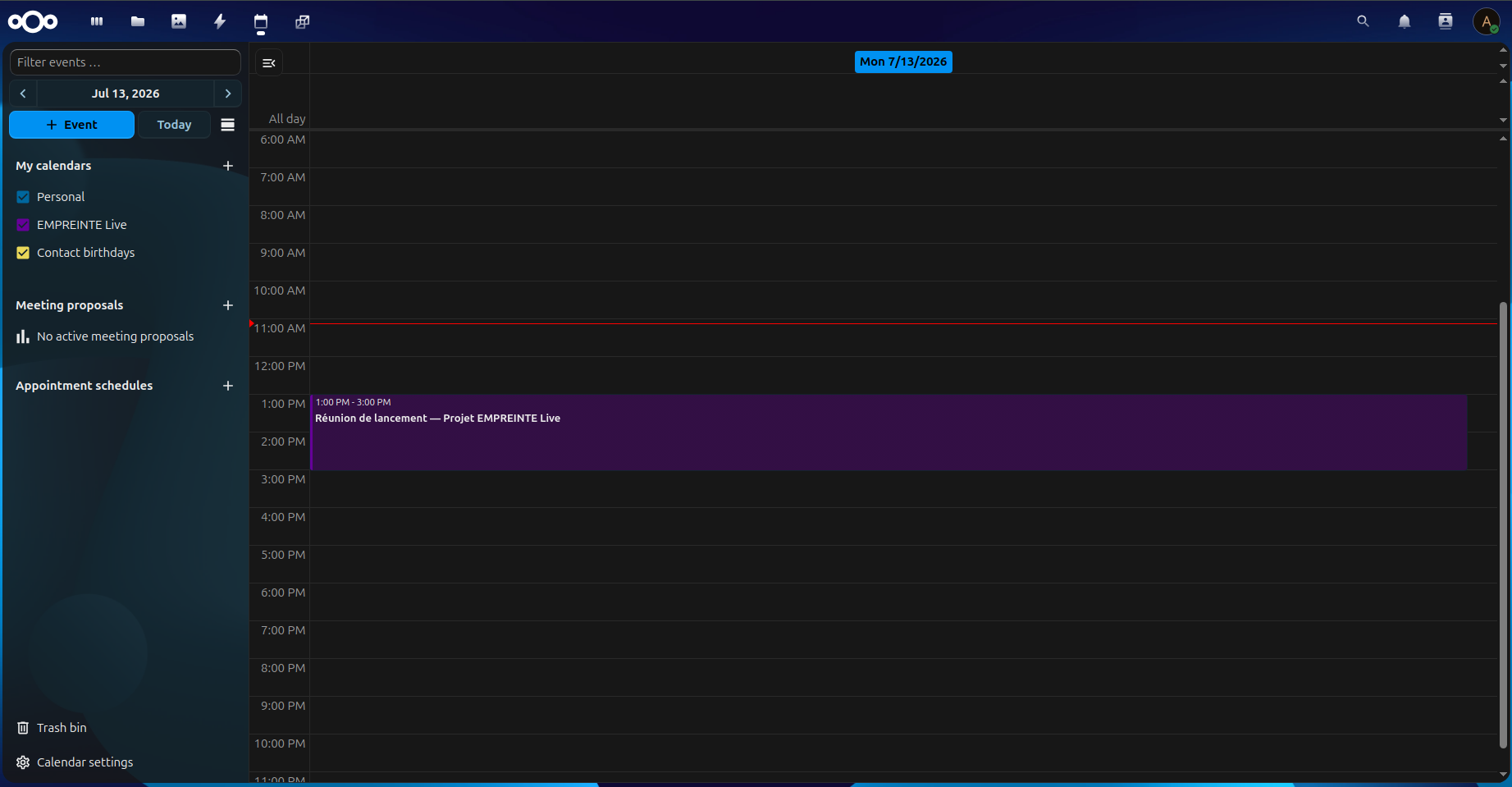1512x787 pixels.
Task: Open unified search magnifier icon
Action: 1363,21
